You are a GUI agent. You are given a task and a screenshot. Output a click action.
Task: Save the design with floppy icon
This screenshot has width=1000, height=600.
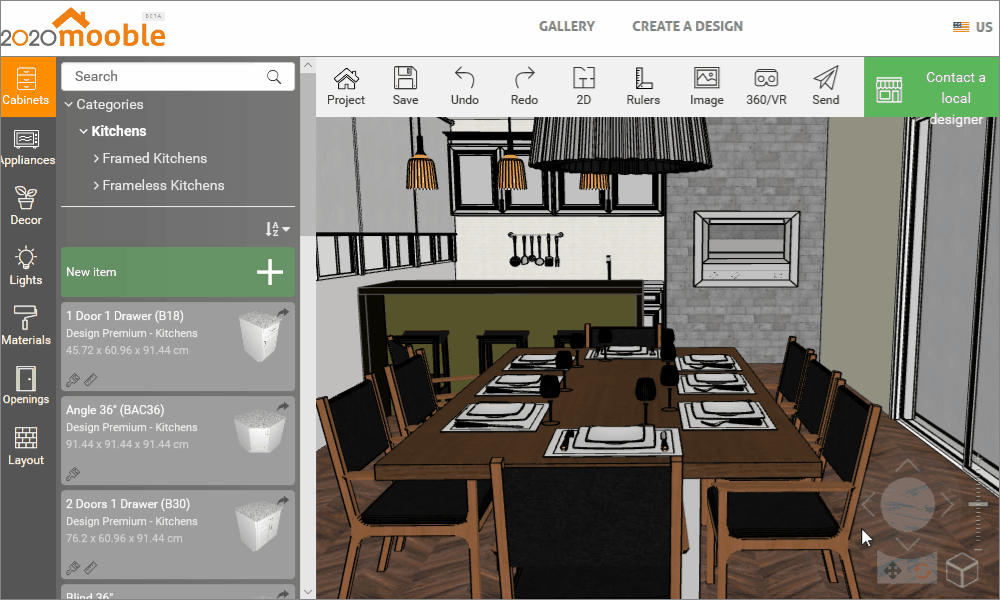[x=406, y=87]
